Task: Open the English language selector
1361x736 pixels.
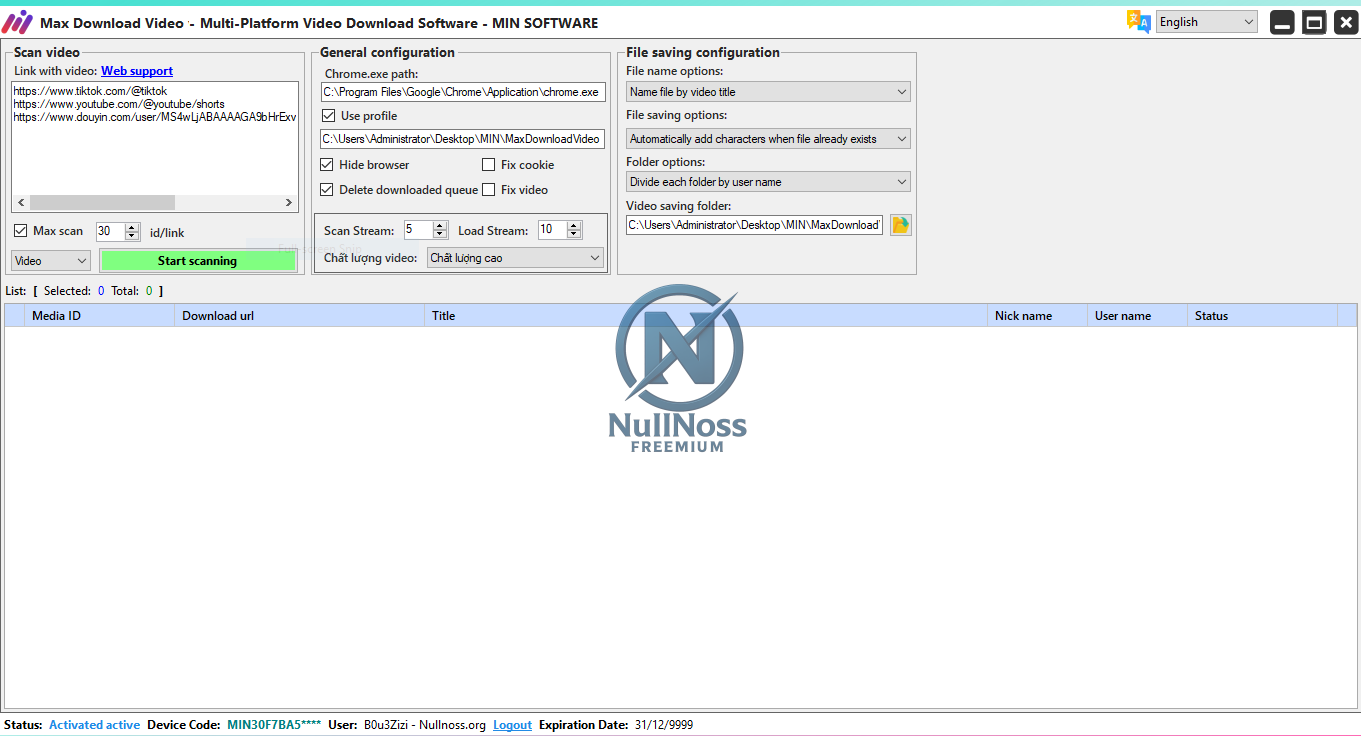Action: tap(1206, 20)
